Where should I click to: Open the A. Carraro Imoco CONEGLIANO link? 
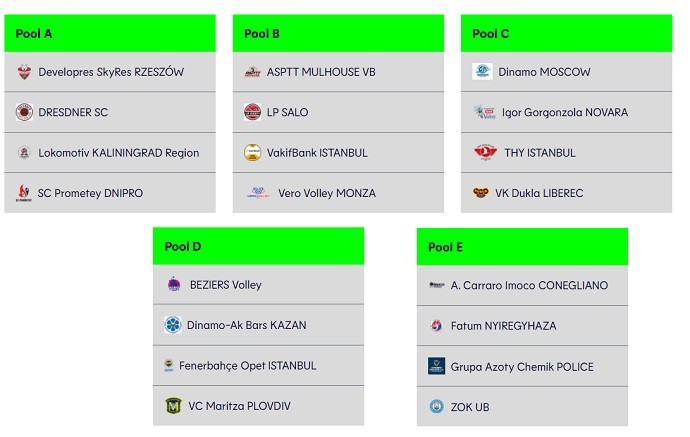529,285
